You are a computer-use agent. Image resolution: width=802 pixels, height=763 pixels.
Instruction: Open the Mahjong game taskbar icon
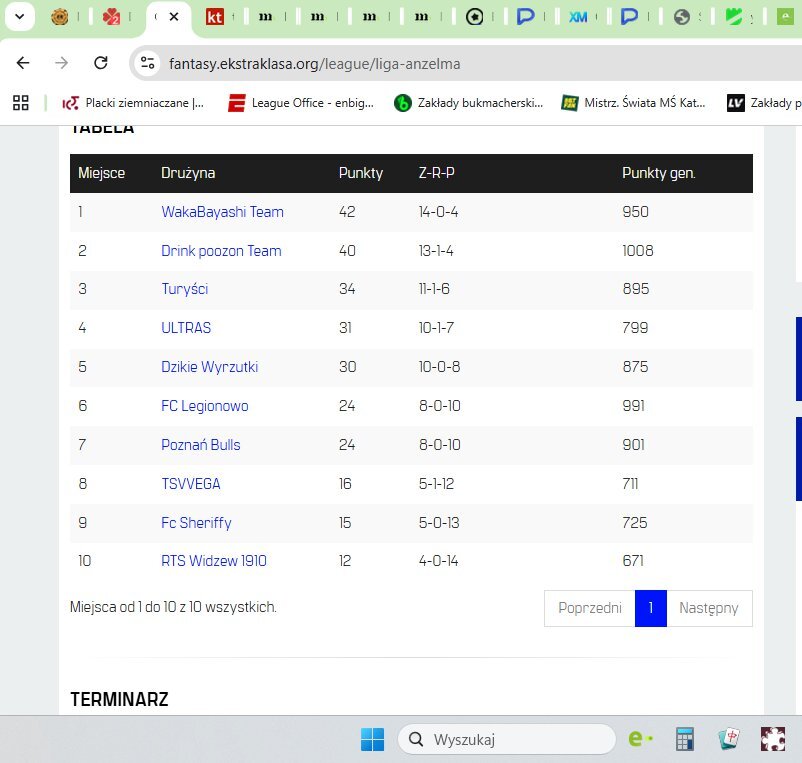pos(729,739)
